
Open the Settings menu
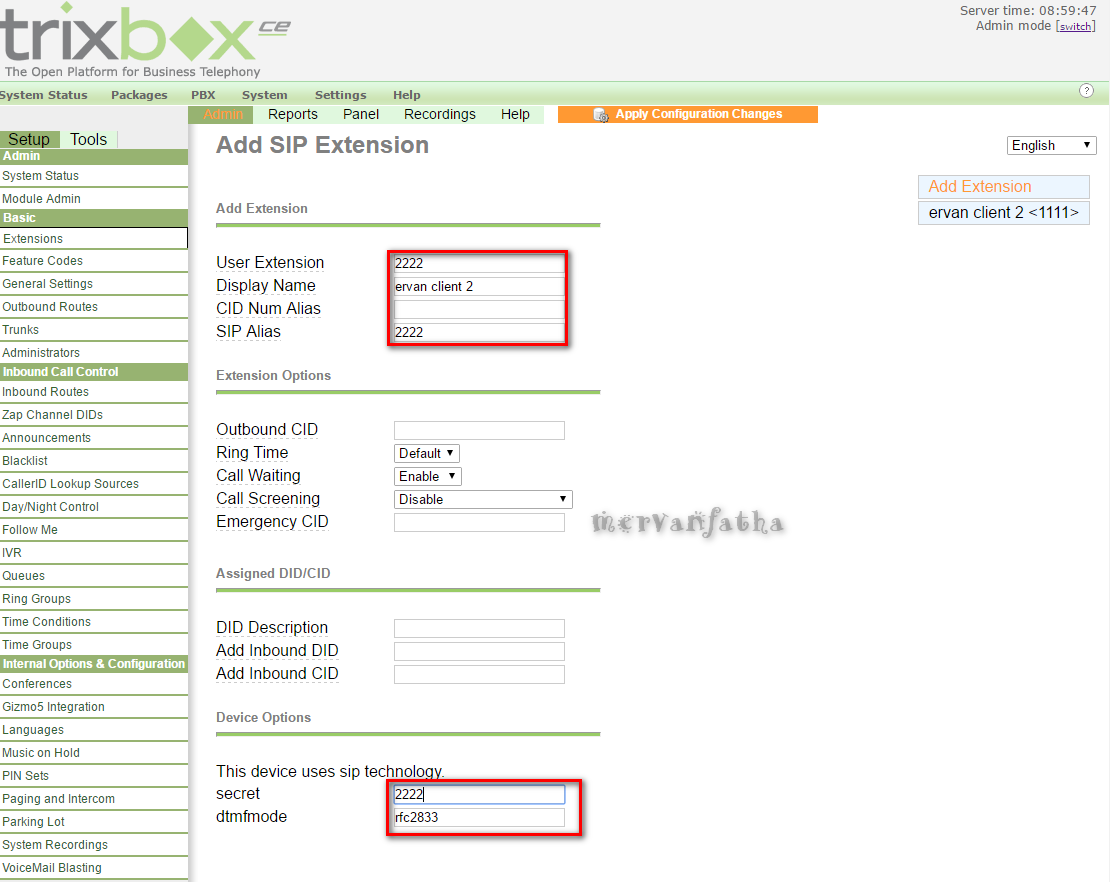coord(340,94)
